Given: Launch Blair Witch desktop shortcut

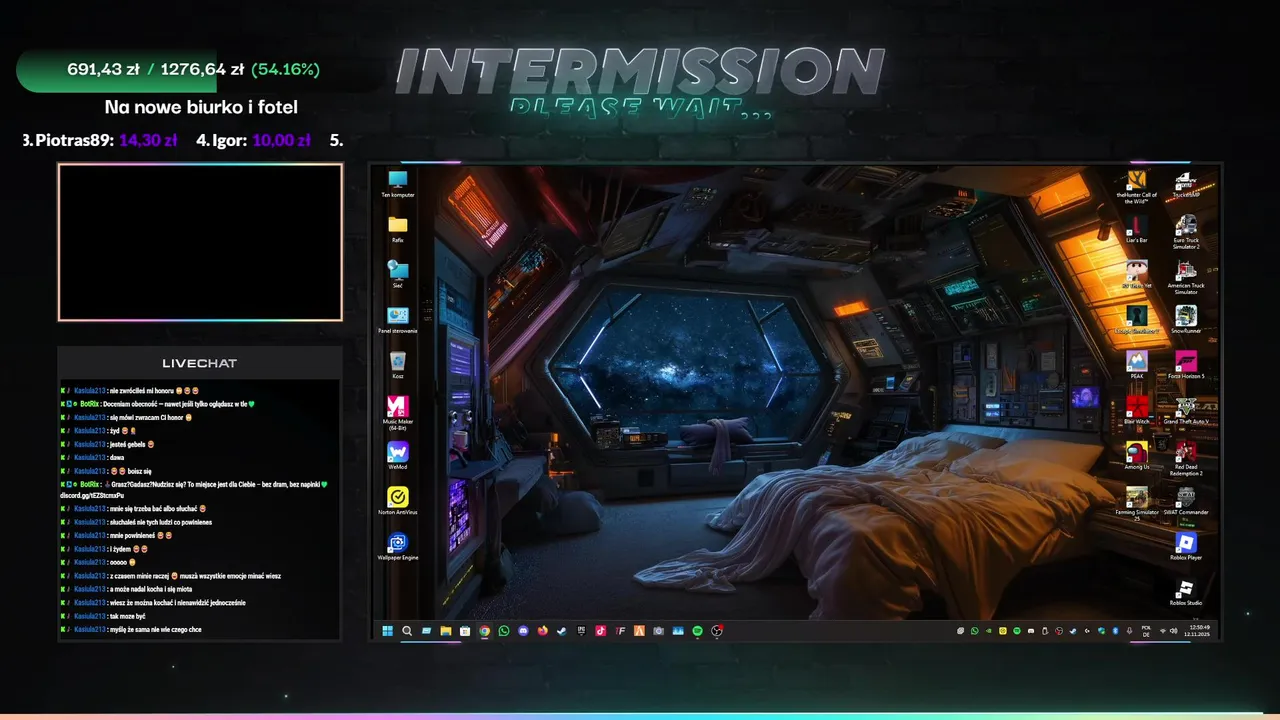Looking at the screenshot, I should 1137,410.
